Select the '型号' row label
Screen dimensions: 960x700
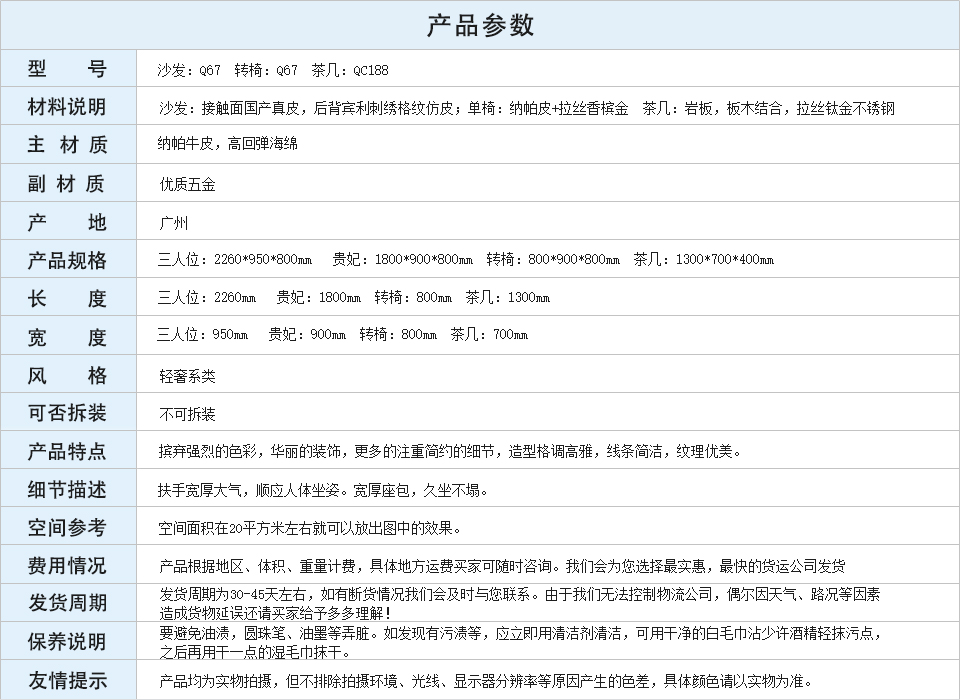[67, 69]
